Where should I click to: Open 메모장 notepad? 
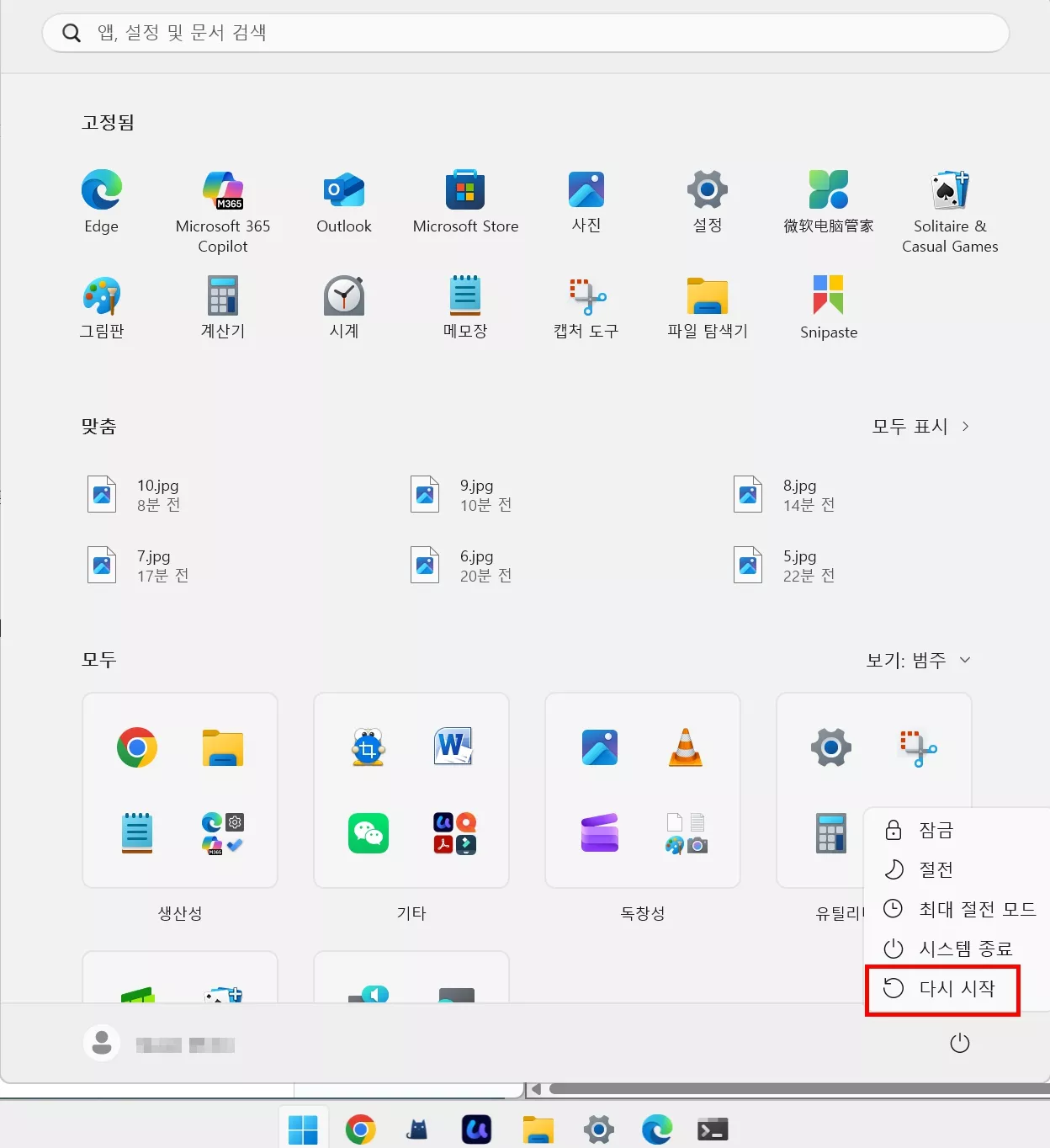click(x=465, y=295)
